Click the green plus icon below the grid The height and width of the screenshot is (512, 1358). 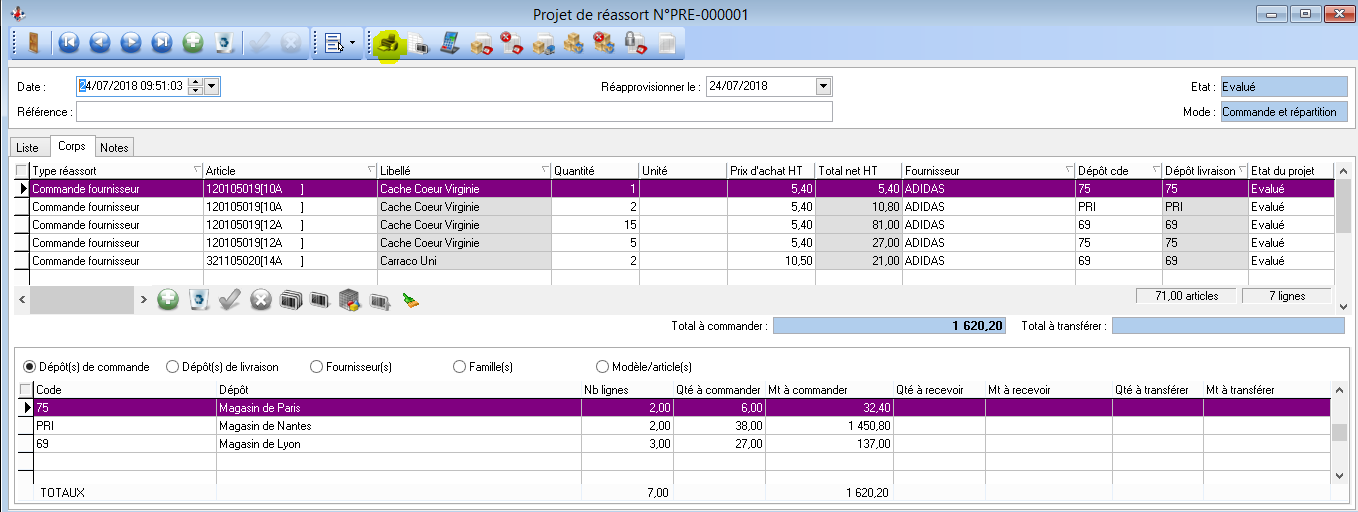coord(168,299)
